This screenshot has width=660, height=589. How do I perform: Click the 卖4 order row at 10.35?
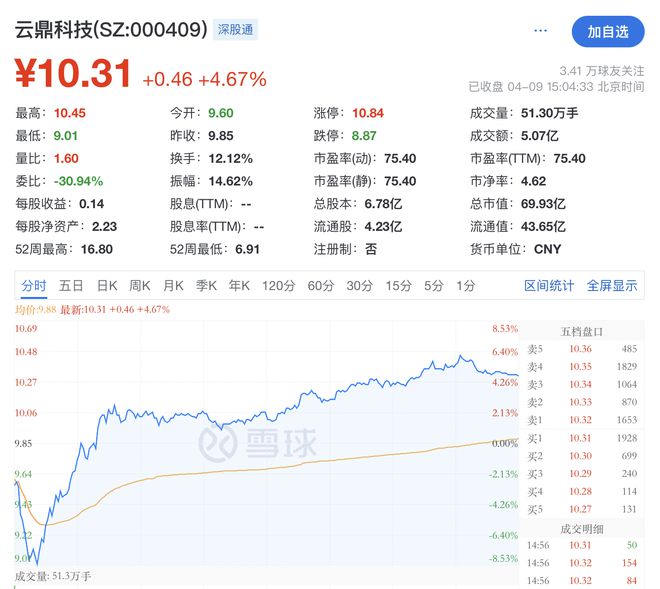pos(582,367)
